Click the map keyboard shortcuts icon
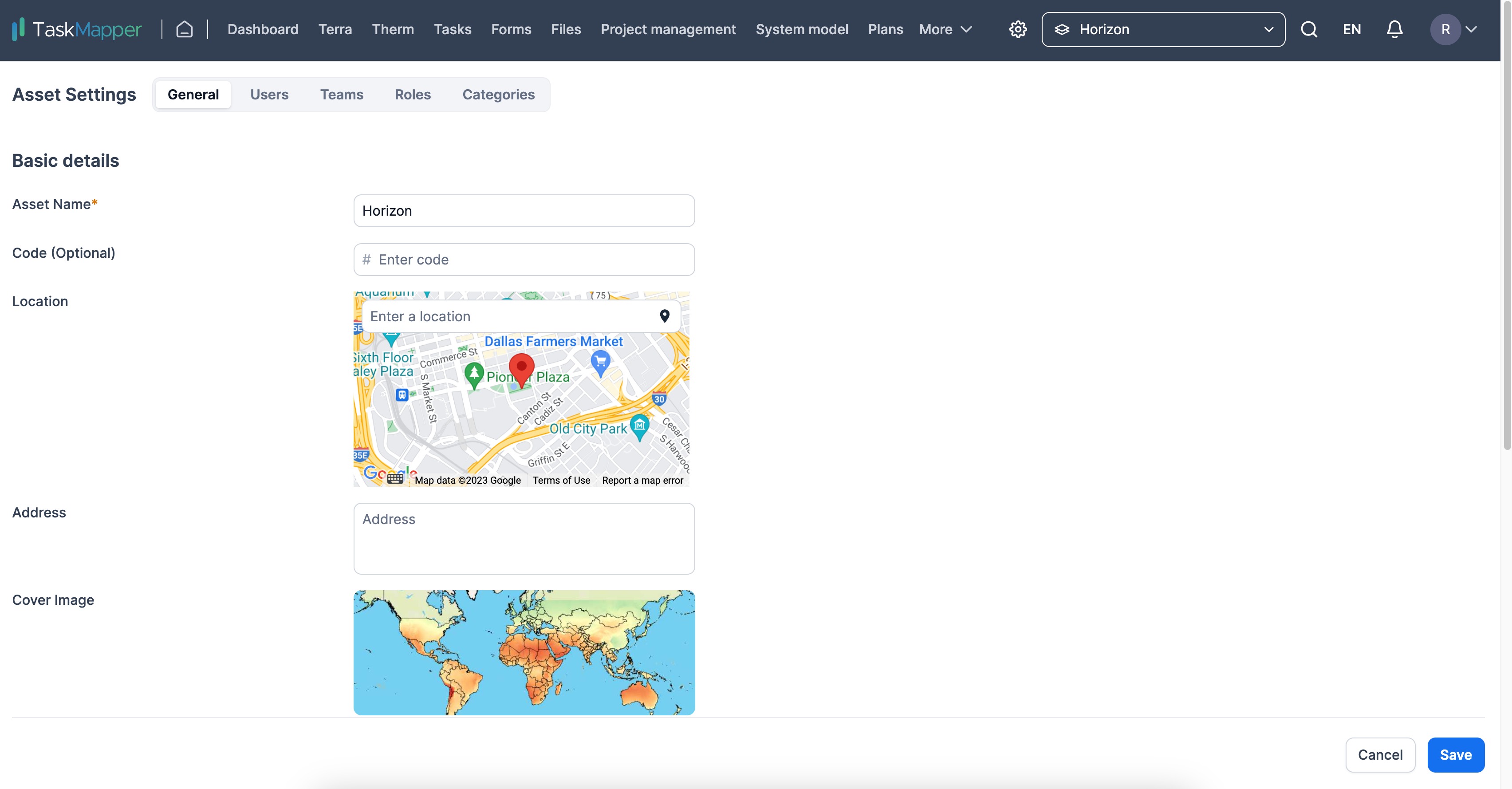Image resolution: width=1512 pixels, height=789 pixels. coord(395,478)
